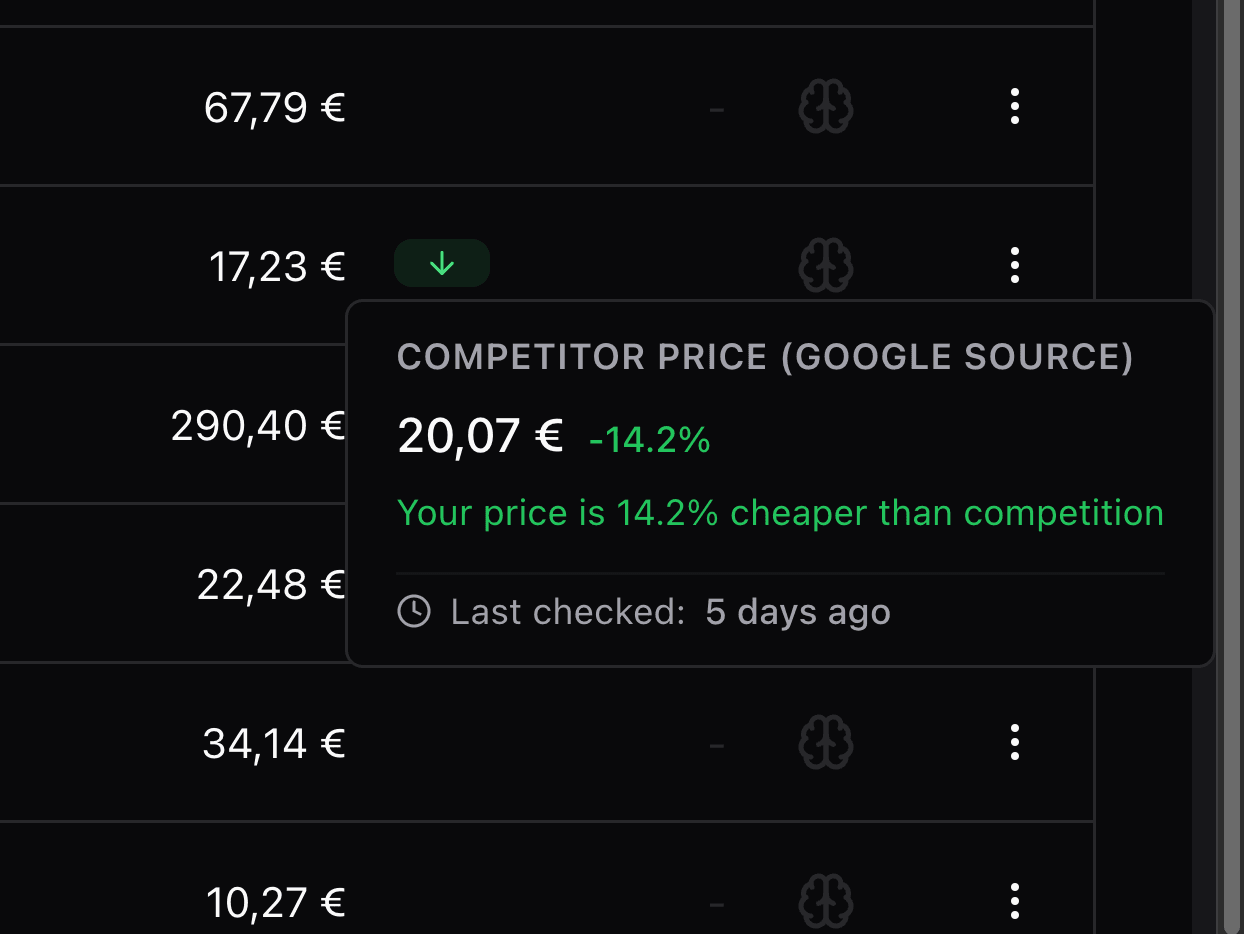Click the Competitor Price (Google Source) heading

click(765, 357)
